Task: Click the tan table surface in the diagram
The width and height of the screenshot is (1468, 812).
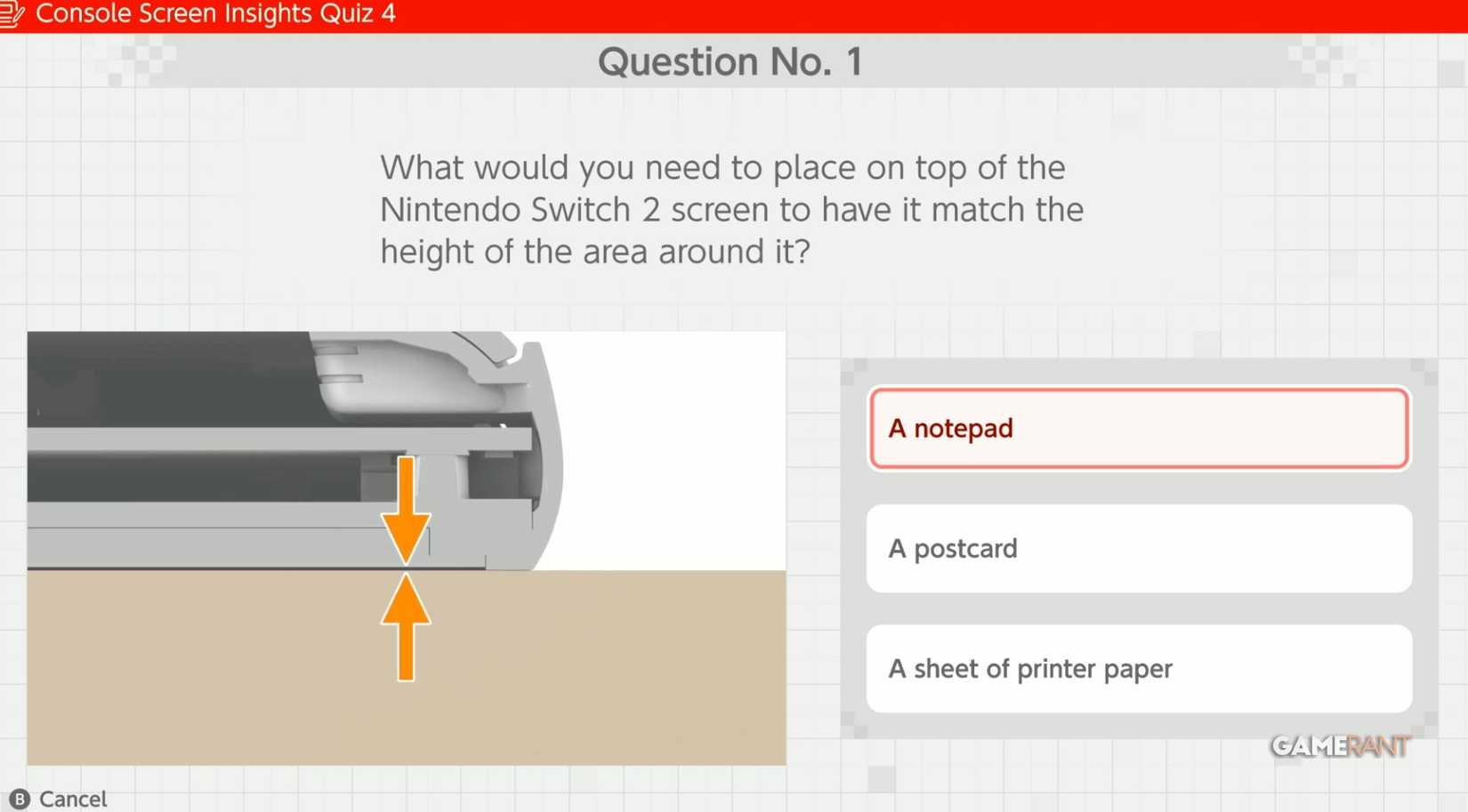Action: coord(578,676)
